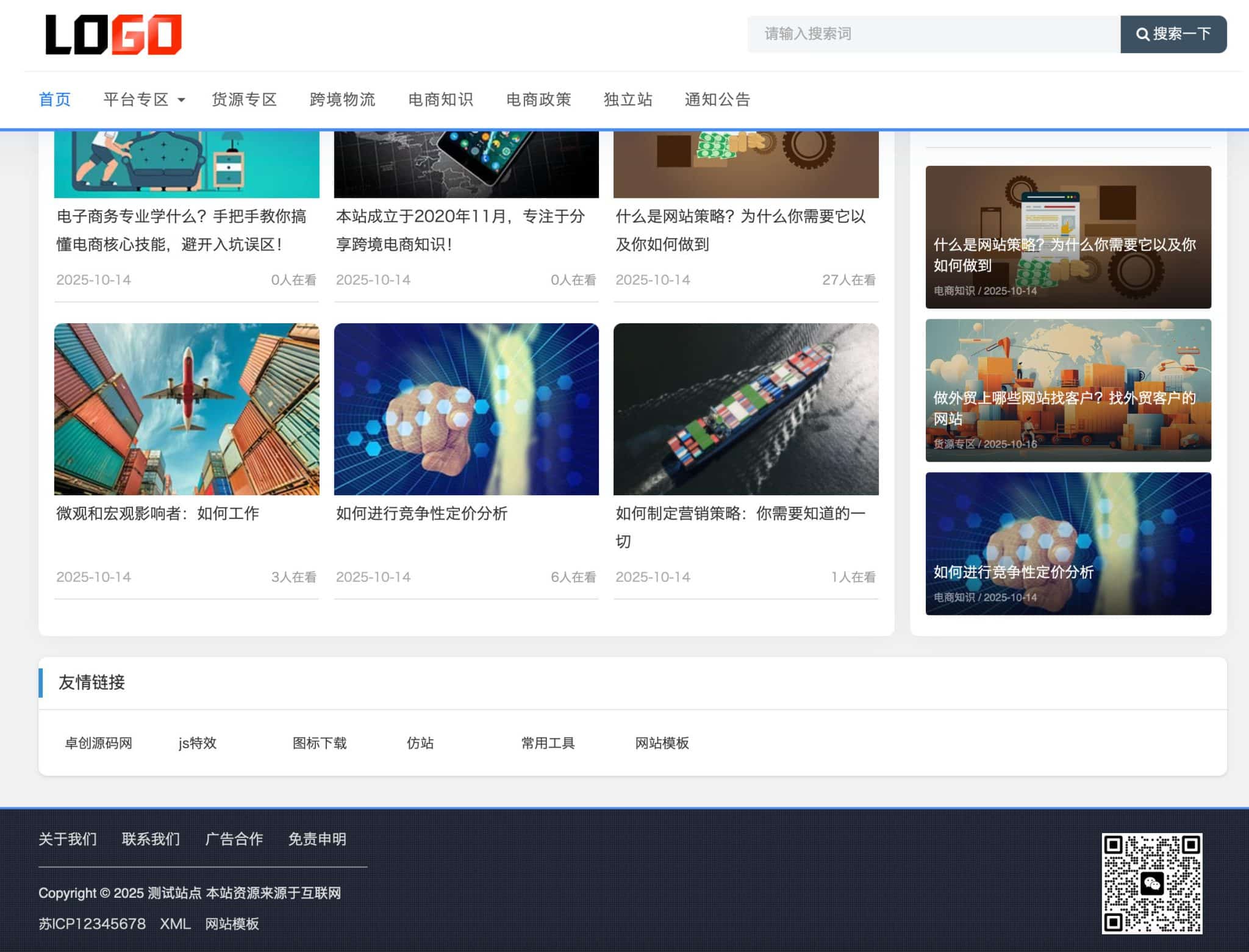The width and height of the screenshot is (1249, 952).
Task: Open article 电子商务专业学什么 title
Action: point(182,231)
